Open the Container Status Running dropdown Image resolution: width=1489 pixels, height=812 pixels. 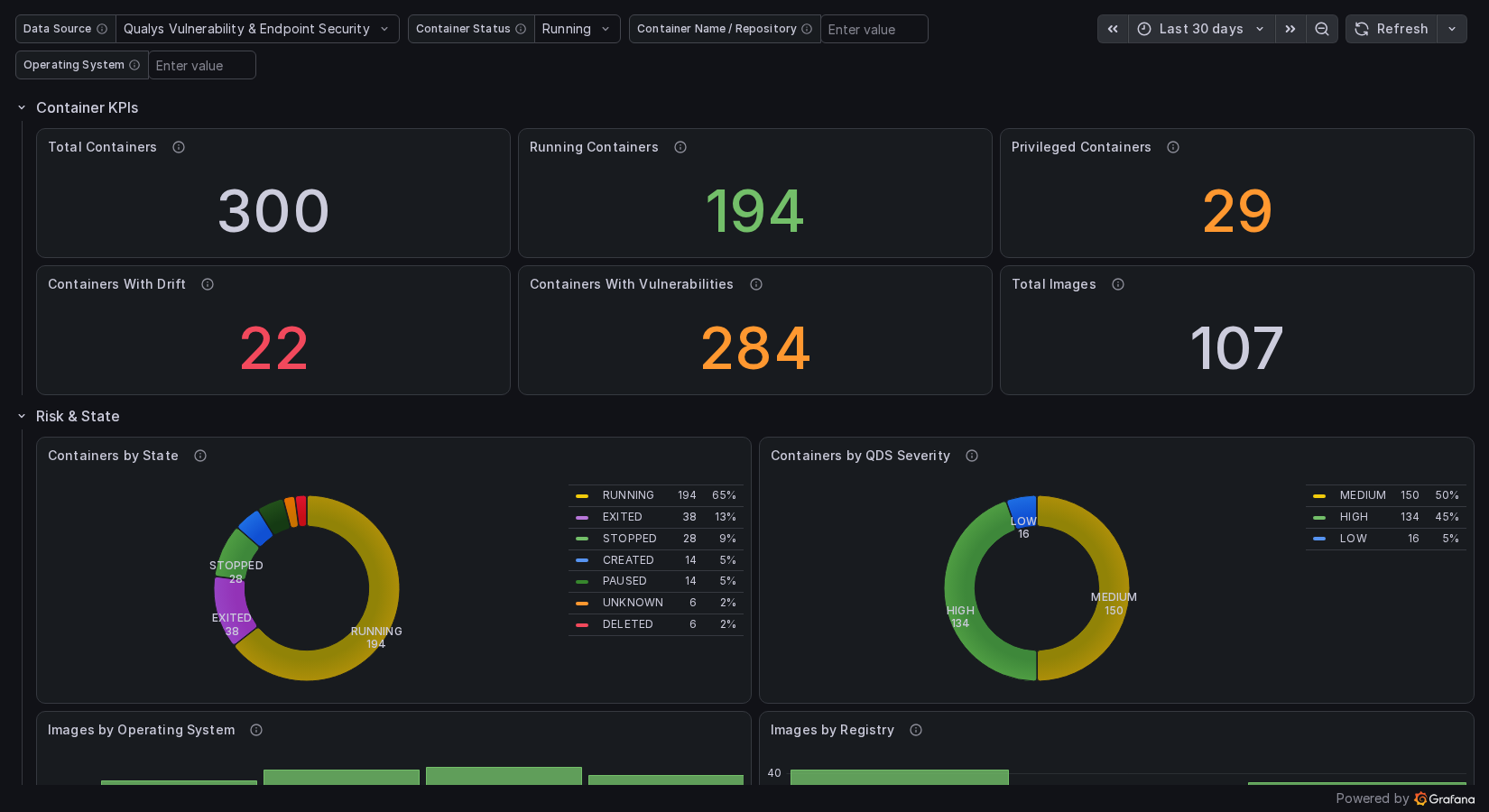click(x=577, y=29)
